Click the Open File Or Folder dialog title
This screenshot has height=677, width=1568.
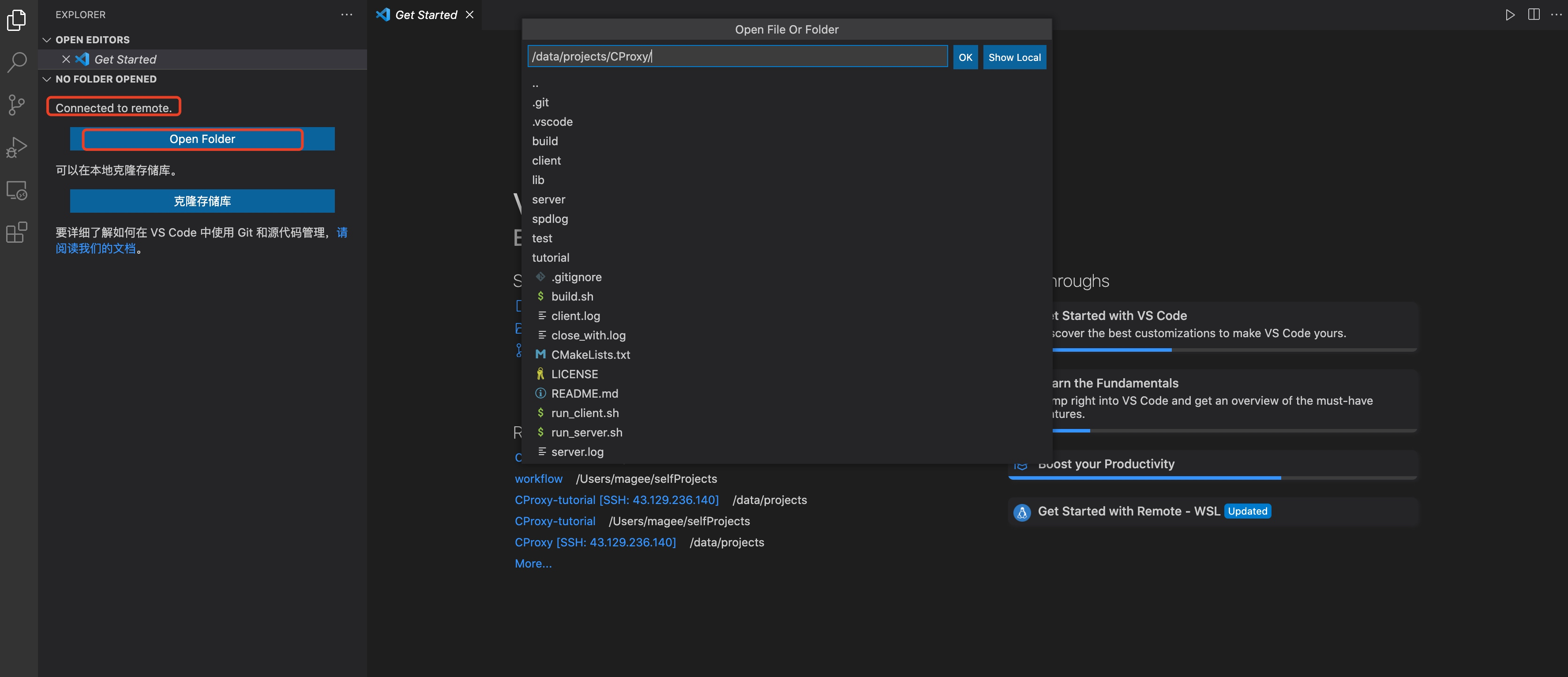(x=787, y=29)
